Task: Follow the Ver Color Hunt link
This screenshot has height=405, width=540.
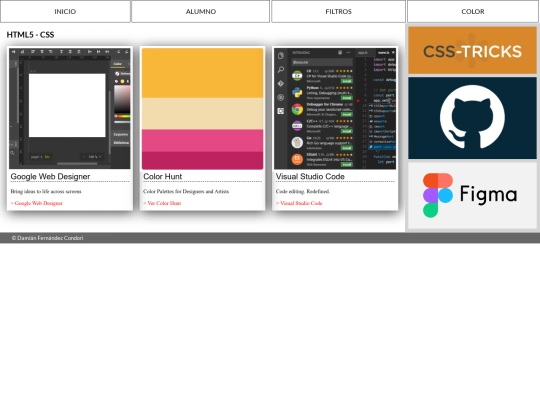Action: [162, 203]
